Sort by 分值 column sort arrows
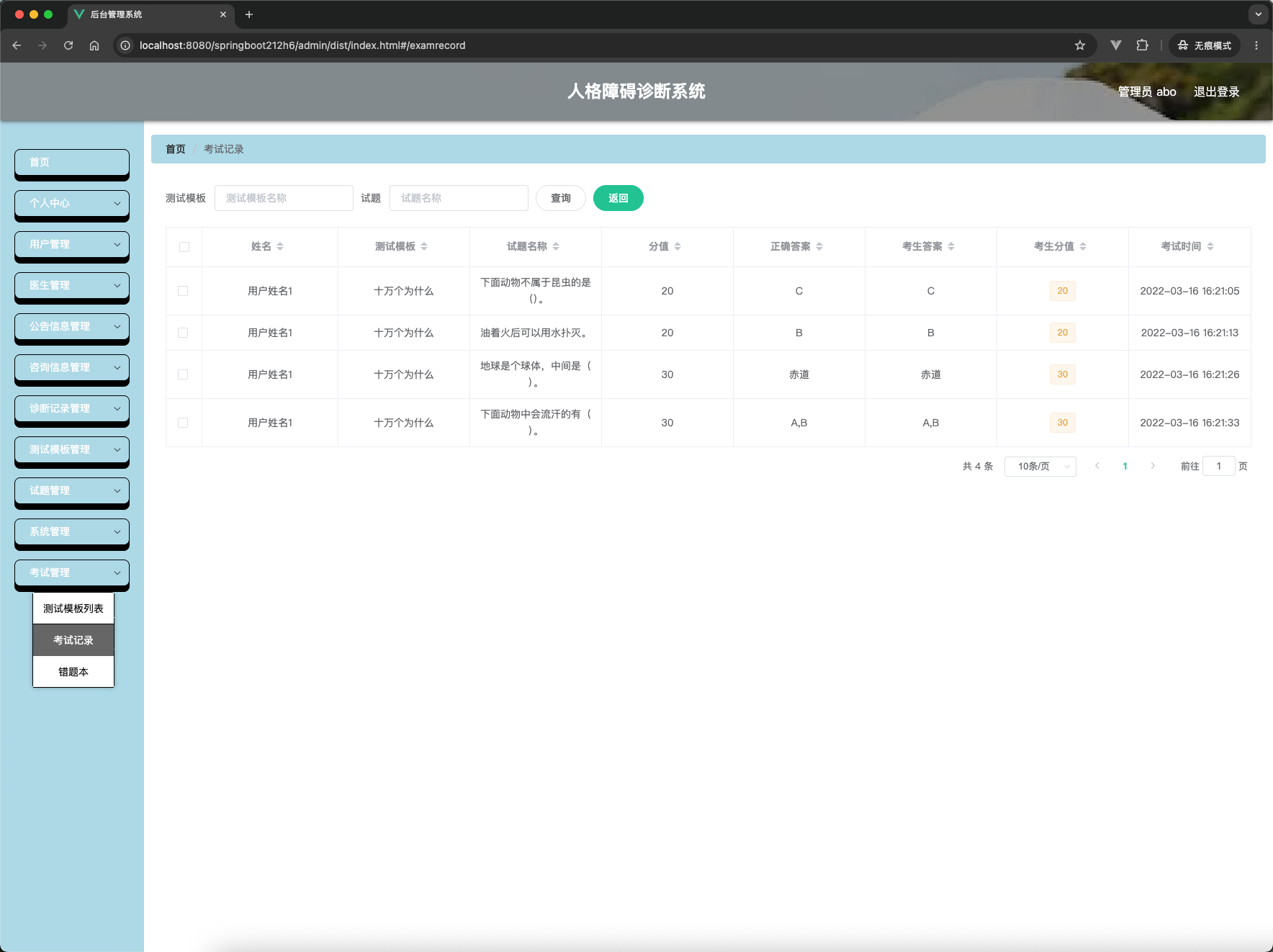This screenshot has height=952, width=1273. (x=678, y=246)
